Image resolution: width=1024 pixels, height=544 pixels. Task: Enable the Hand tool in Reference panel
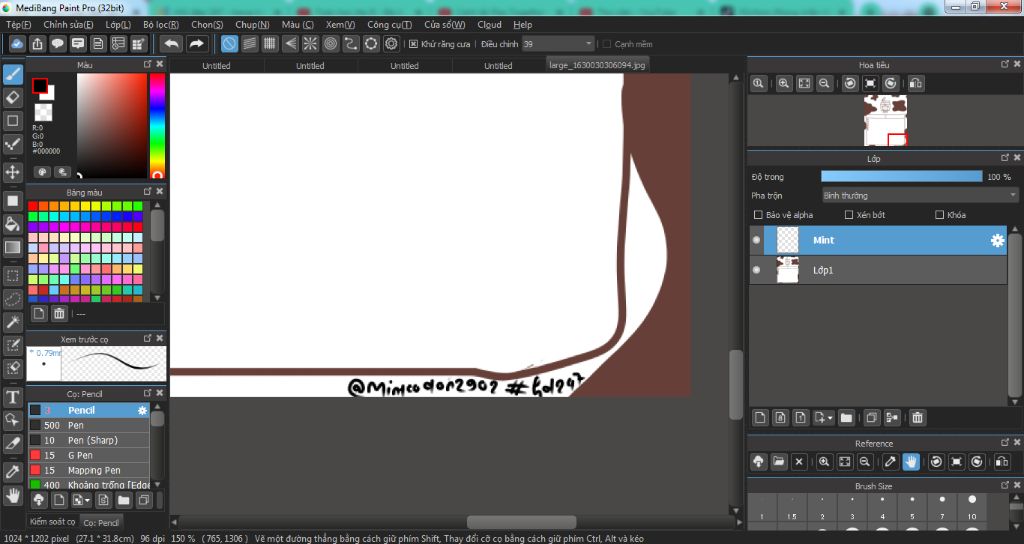point(910,462)
